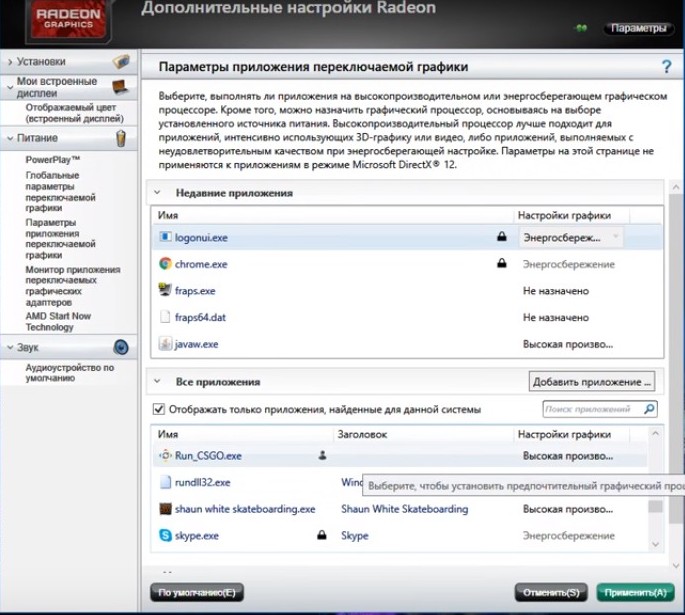Click Добавить приложение button
Image resolution: width=685 pixels, height=615 pixels.
(592, 382)
